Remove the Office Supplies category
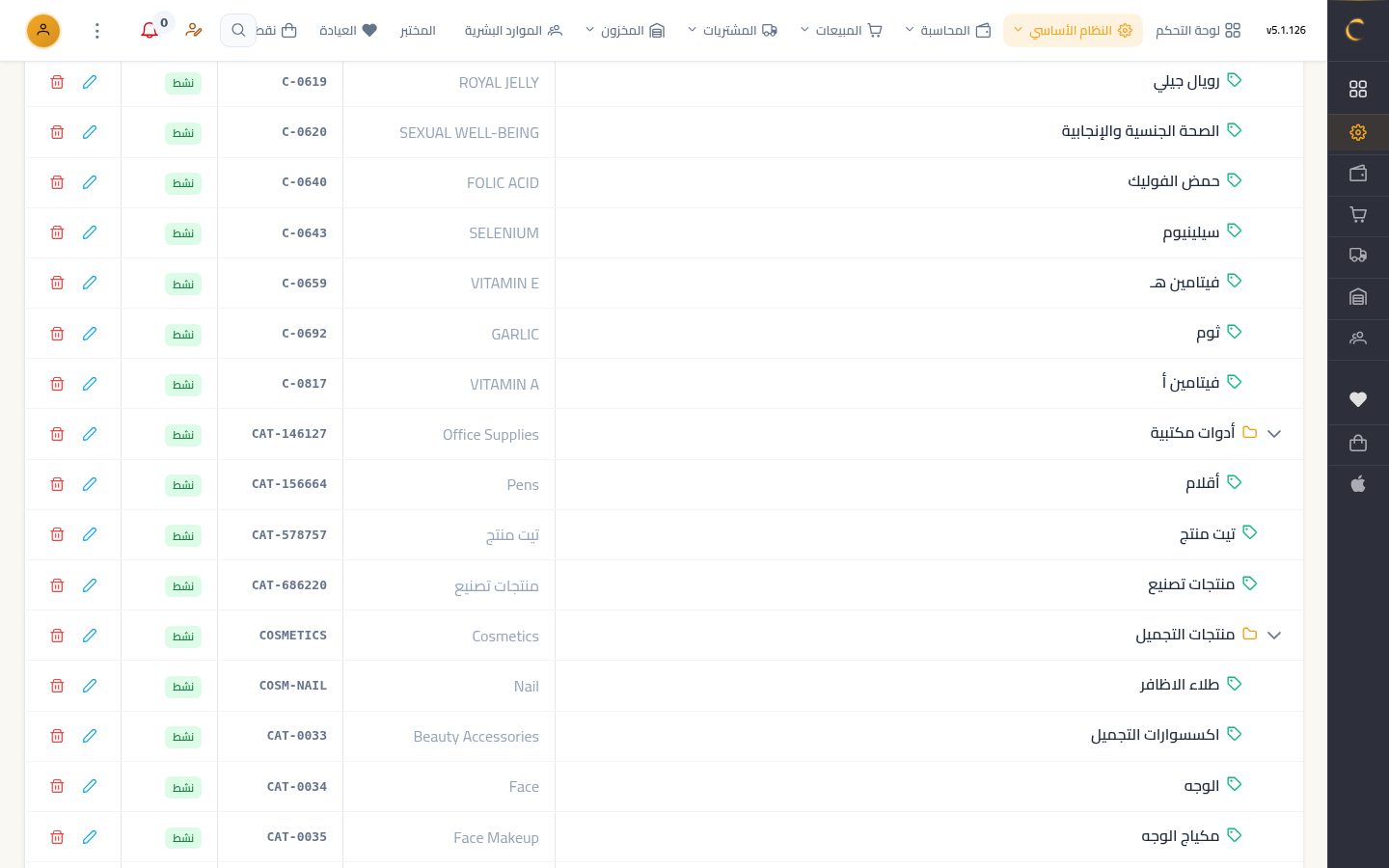 click(57, 434)
